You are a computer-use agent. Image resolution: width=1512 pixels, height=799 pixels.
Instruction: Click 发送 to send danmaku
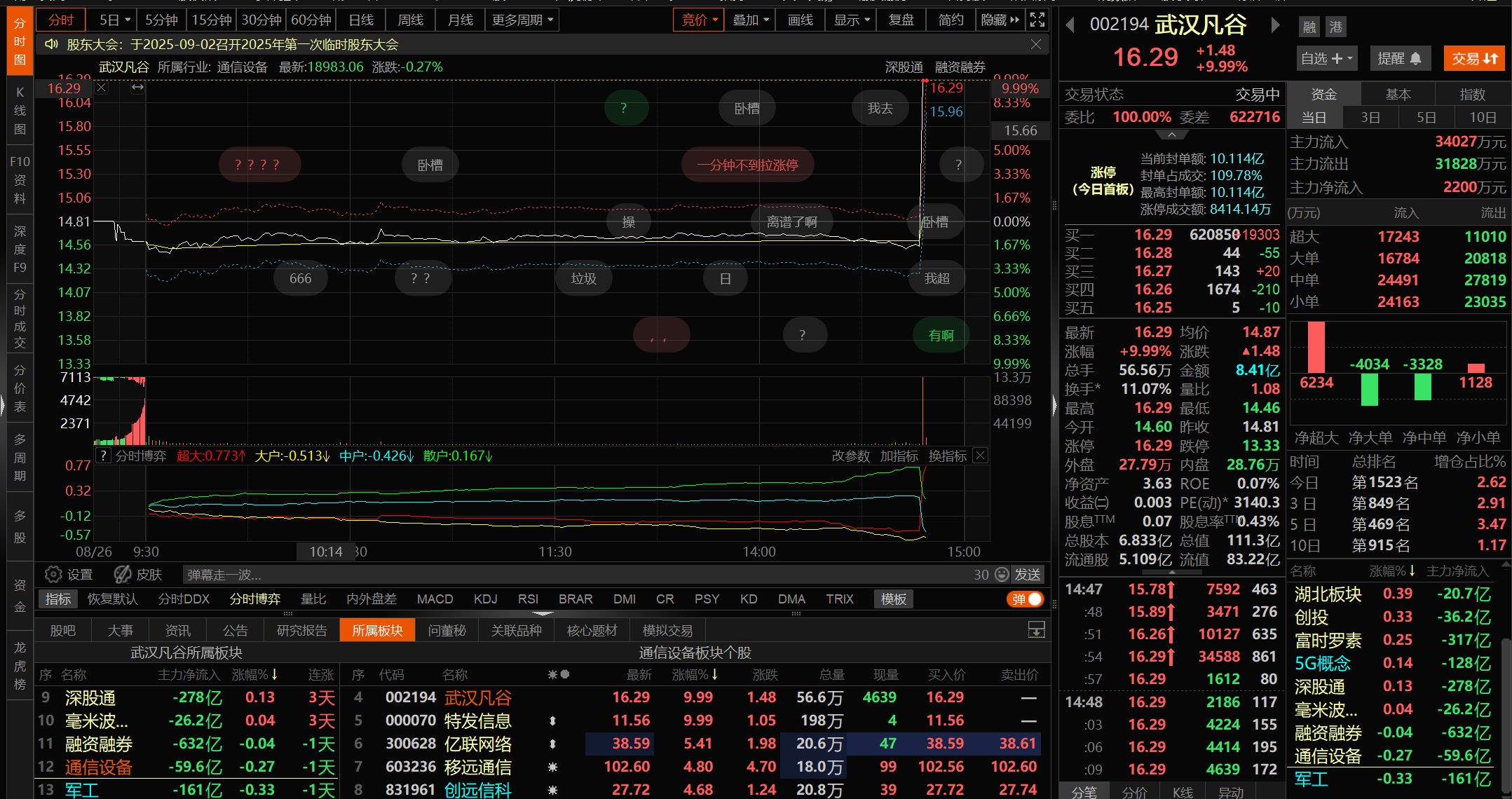[1028, 575]
